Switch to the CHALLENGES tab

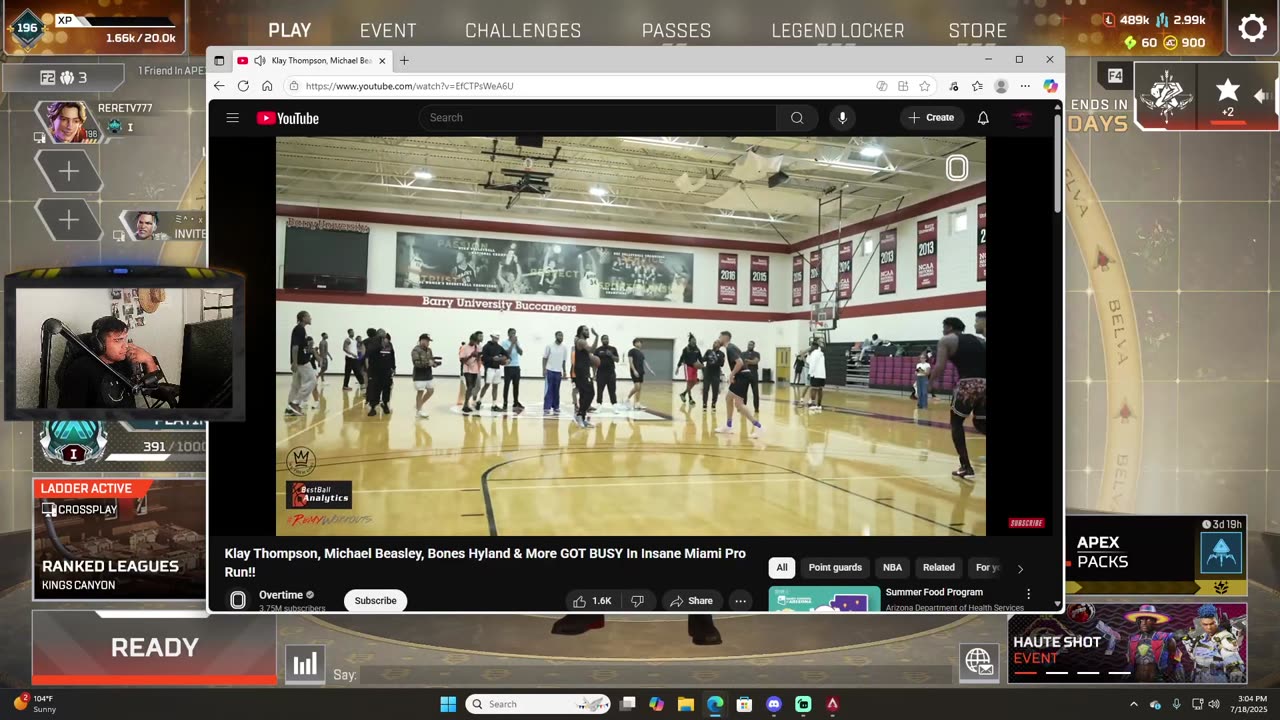pos(523,31)
